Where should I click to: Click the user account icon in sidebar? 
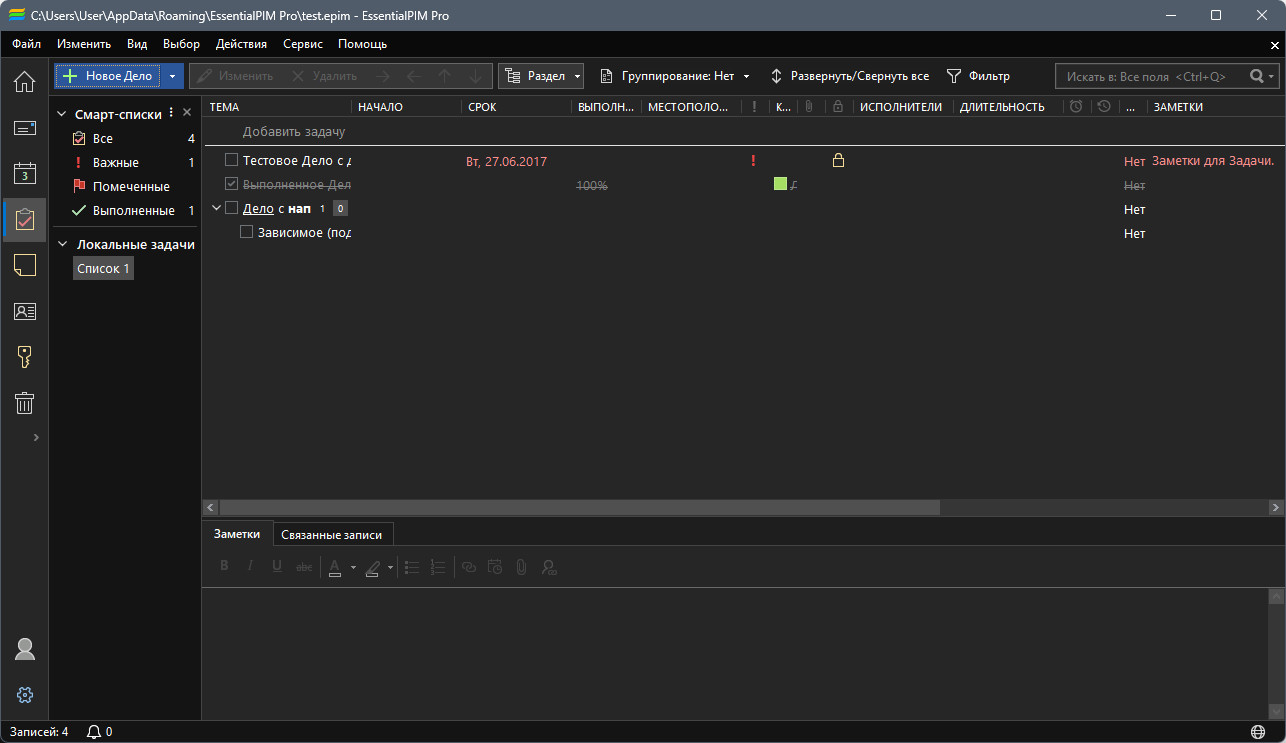(x=25, y=649)
